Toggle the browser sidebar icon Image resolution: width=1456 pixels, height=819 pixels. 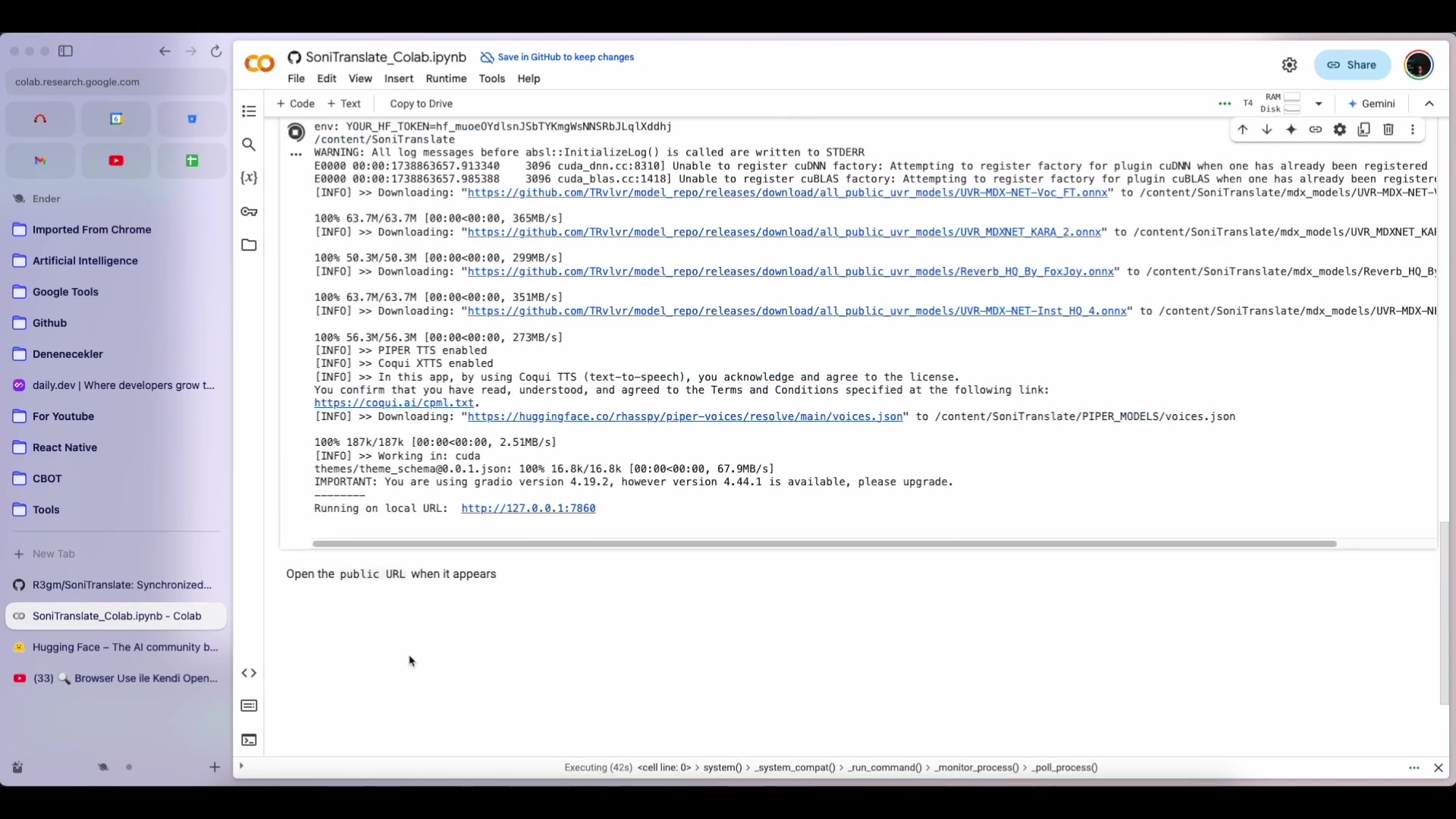click(66, 51)
